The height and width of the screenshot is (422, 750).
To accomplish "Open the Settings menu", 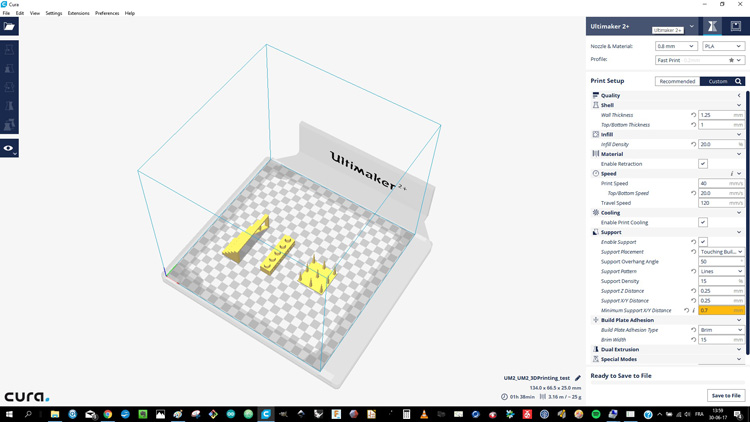I will pos(54,13).
